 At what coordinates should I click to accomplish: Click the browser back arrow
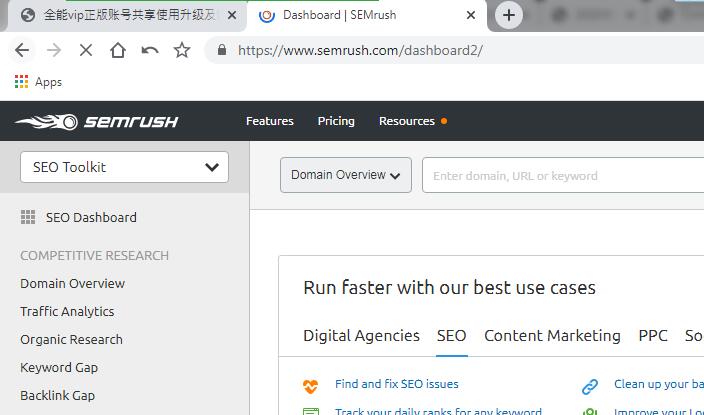click(22, 50)
